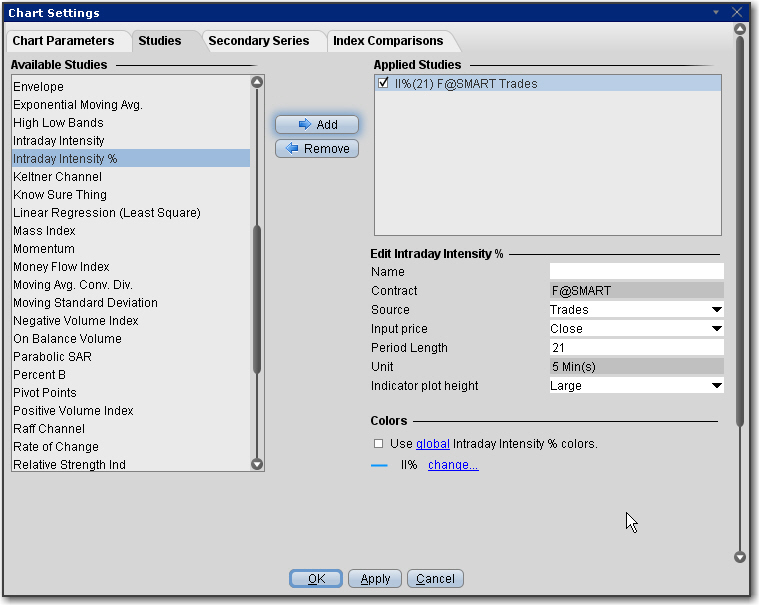Select Keltner Channel in Available Studies
The image size is (759, 605).
(x=58, y=177)
